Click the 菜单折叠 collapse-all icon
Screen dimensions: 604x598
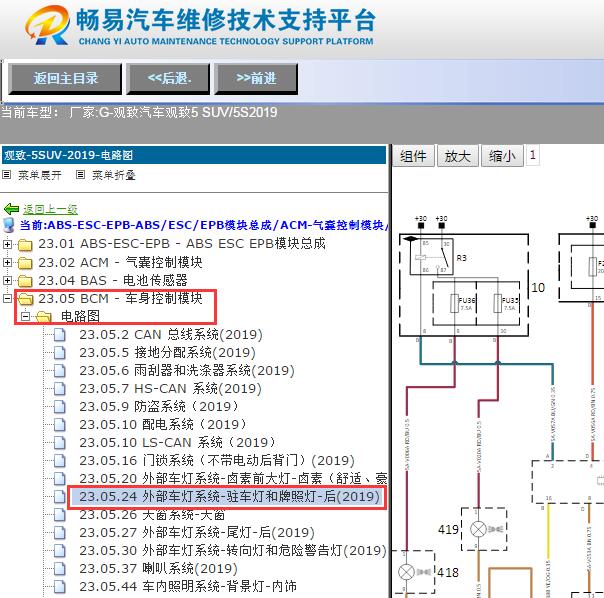pos(80,175)
